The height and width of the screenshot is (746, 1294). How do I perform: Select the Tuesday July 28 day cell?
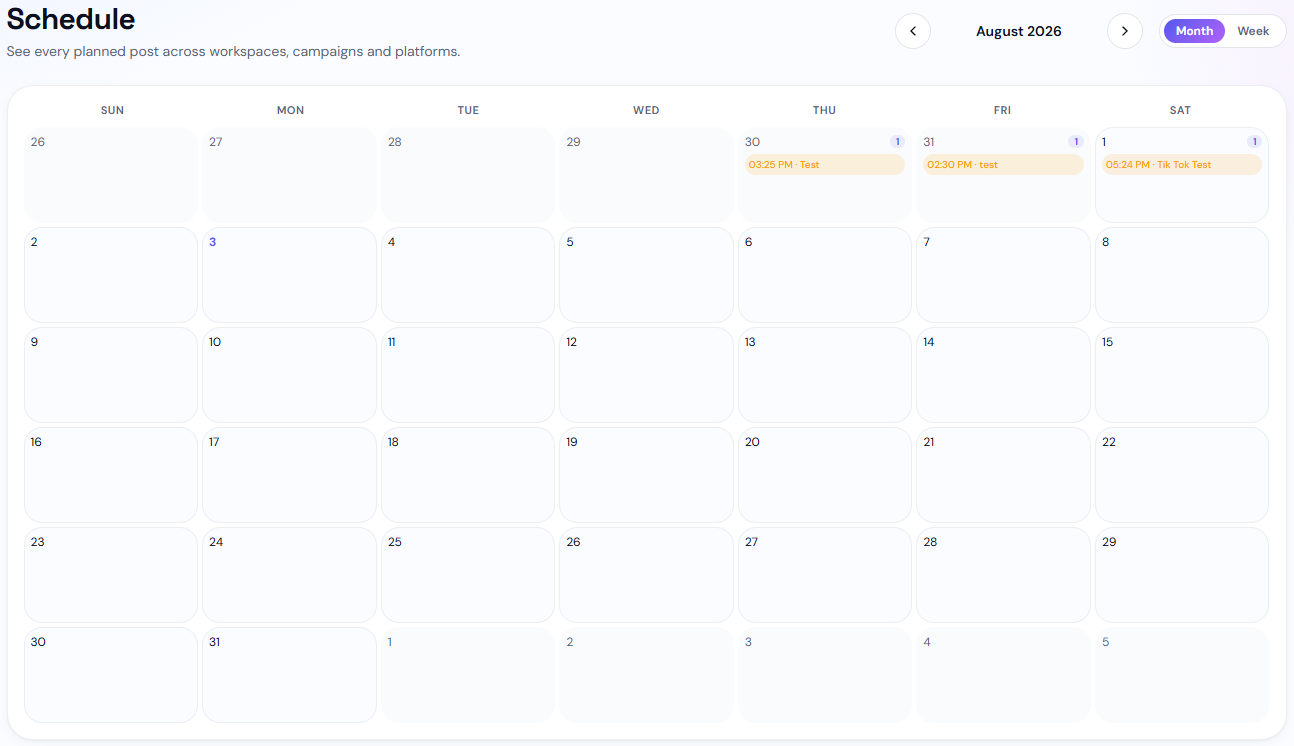pos(468,175)
